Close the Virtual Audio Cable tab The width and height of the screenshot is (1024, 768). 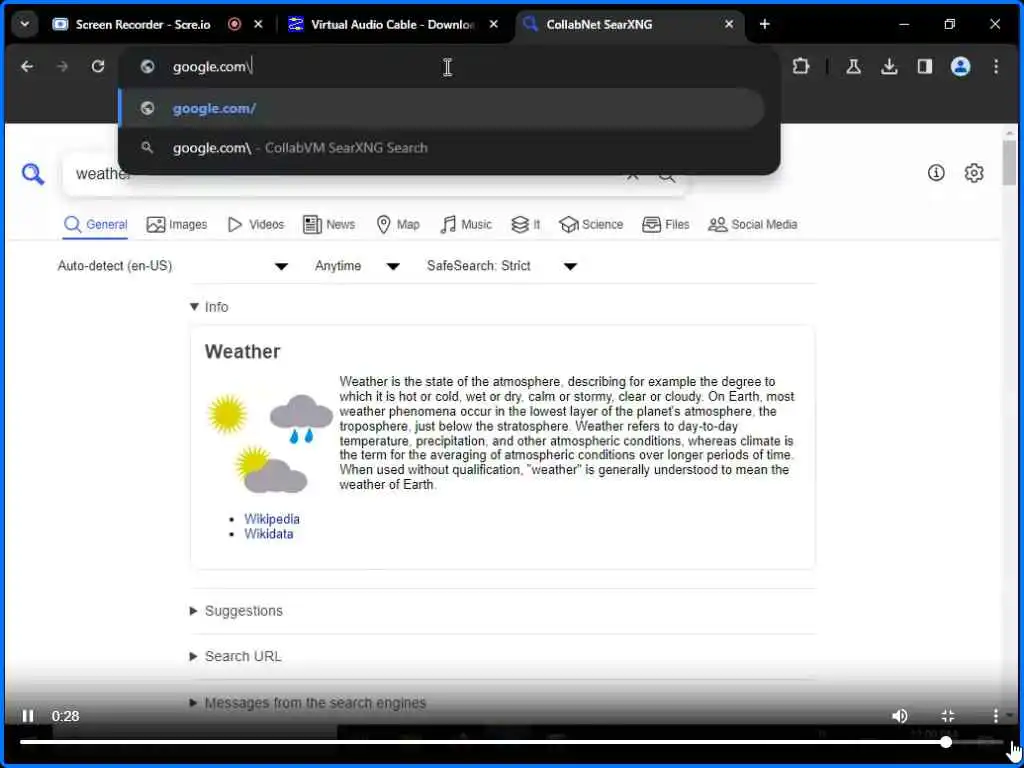[494, 24]
